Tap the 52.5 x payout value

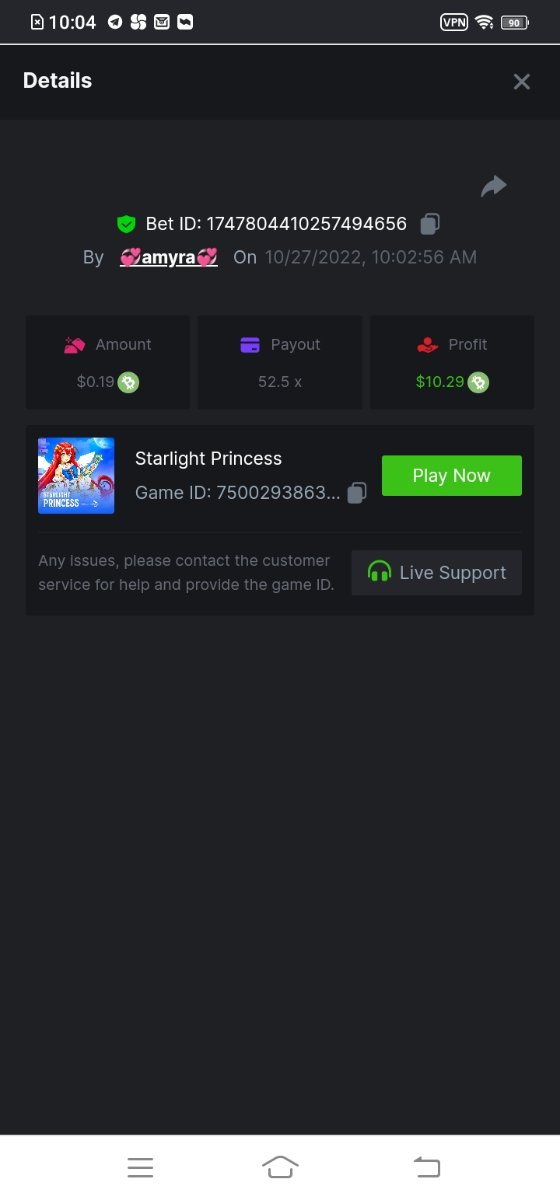[x=280, y=381]
